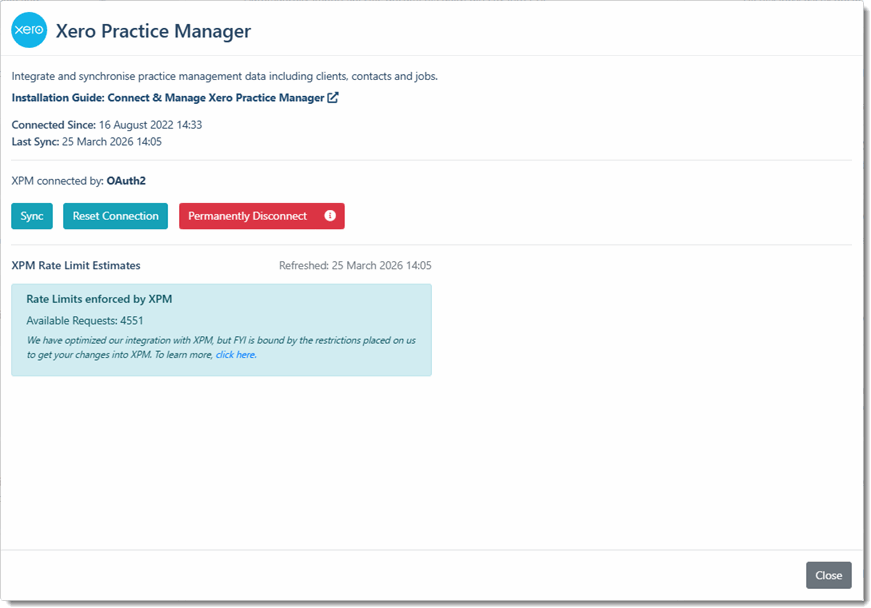Open the external link icon beside Installation Guide

click(x=333, y=98)
